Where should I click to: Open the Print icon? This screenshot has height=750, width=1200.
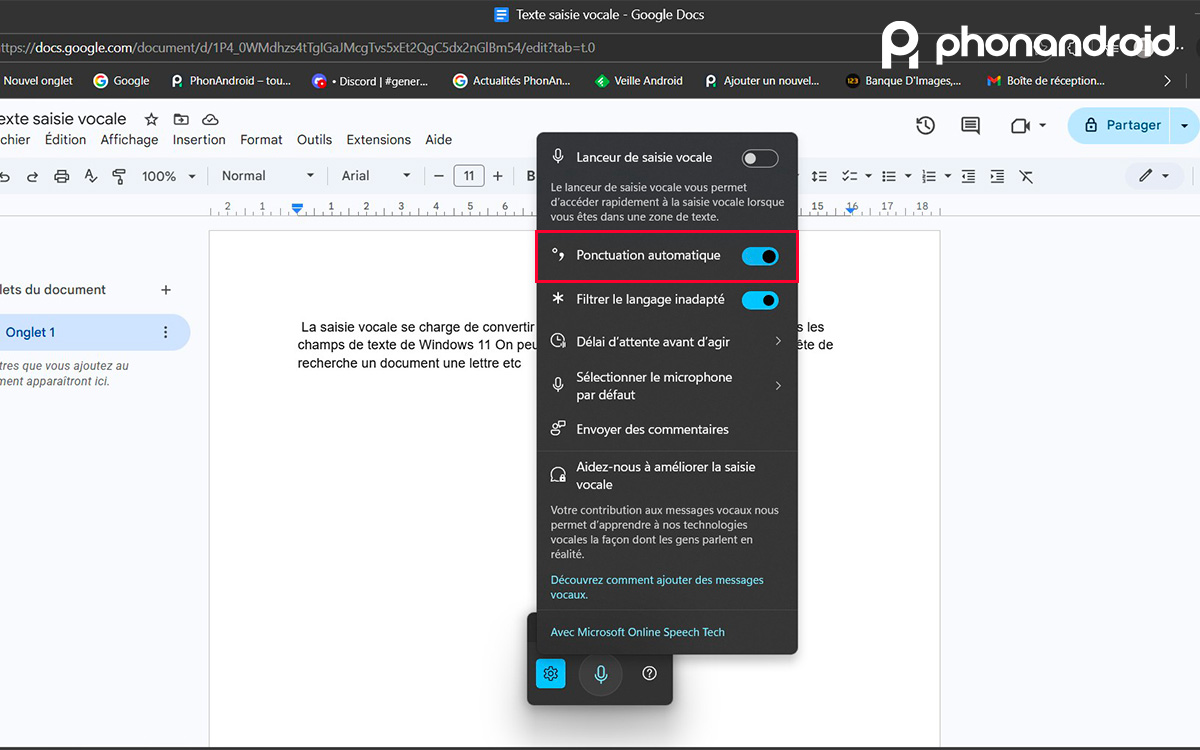coord(62,176)
